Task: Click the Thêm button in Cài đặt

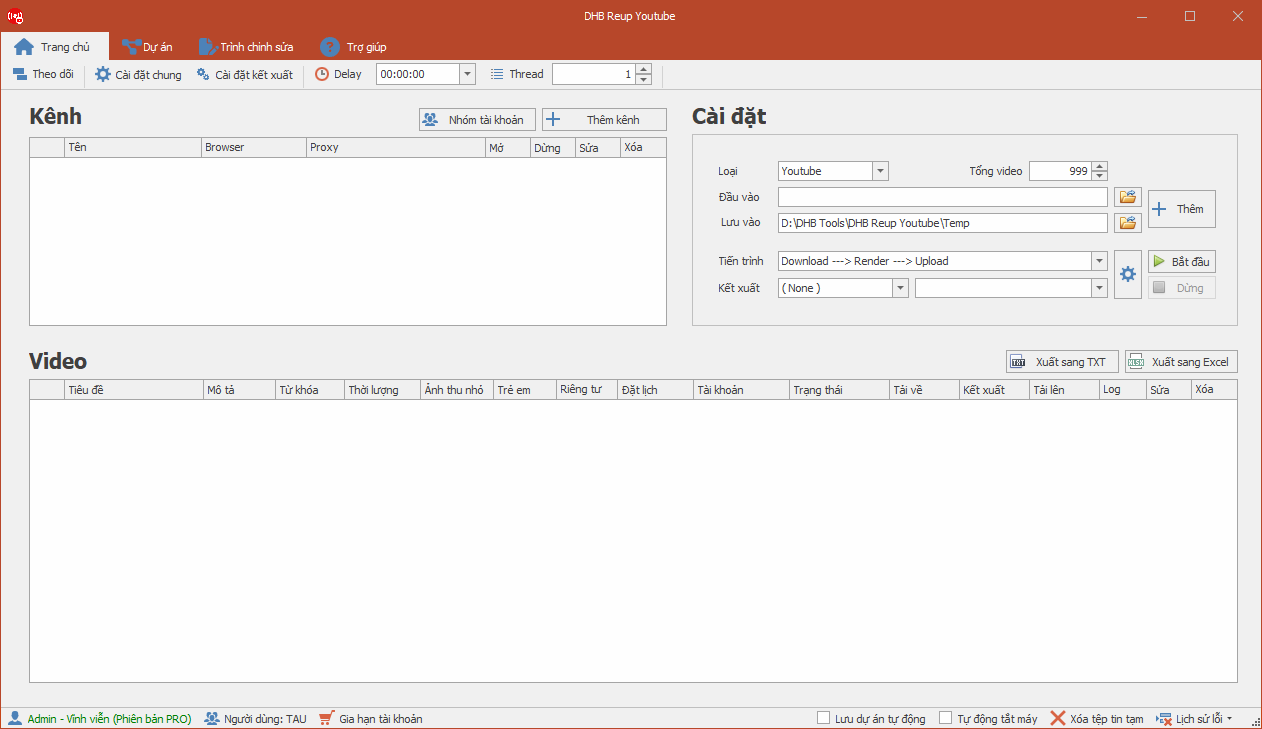Action: 1182,209
